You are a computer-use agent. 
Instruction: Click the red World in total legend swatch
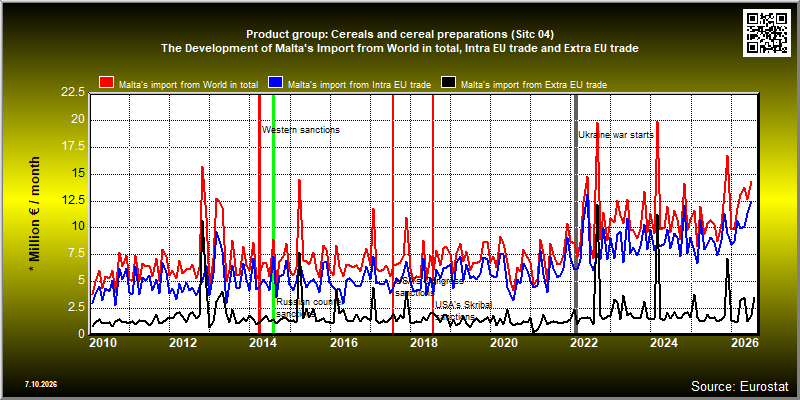pos(106,83)
